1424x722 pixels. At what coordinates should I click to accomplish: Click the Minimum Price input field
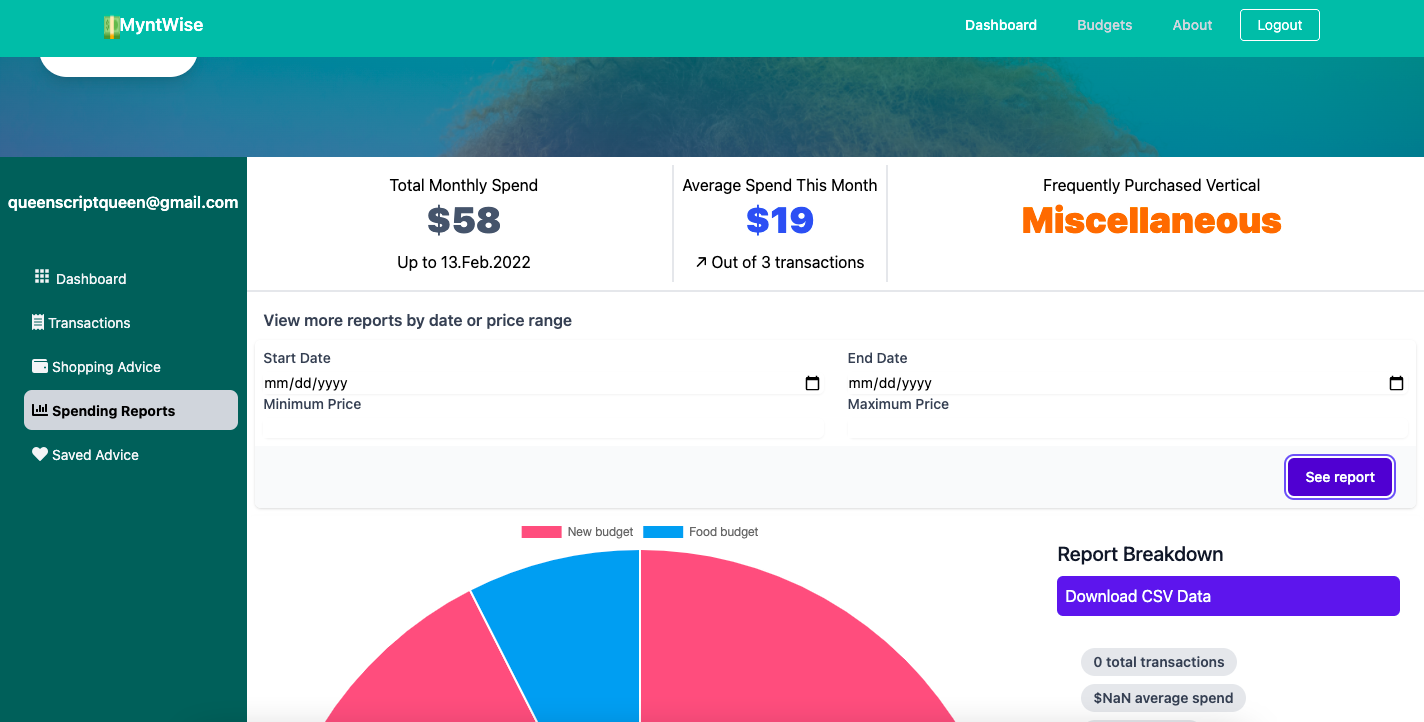pyautogui.click(x=542, y=427)
